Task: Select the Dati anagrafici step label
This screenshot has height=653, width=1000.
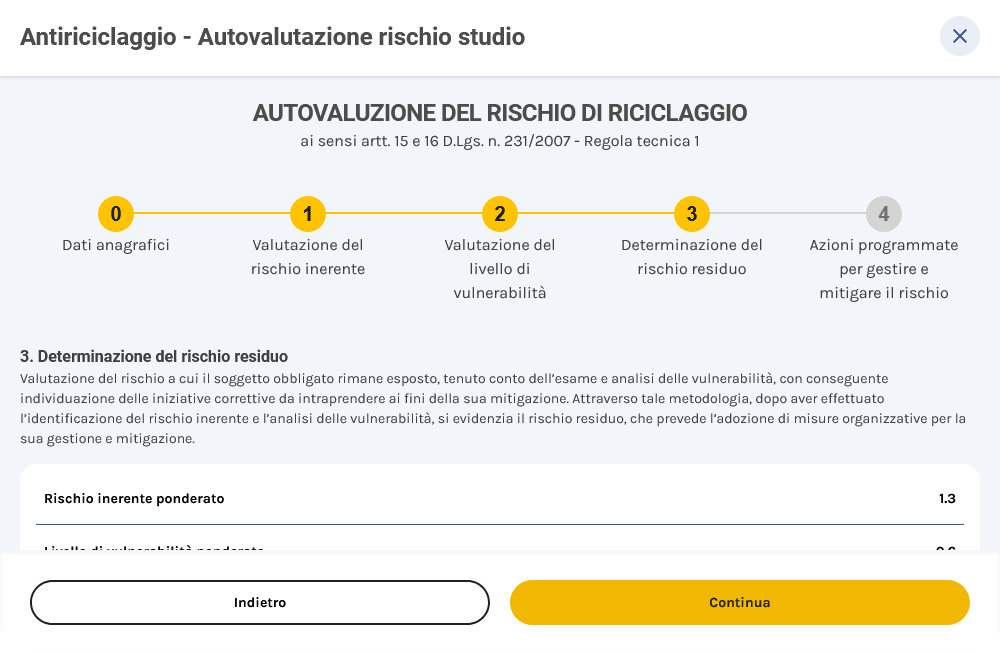Action: (x=116, y=244)
